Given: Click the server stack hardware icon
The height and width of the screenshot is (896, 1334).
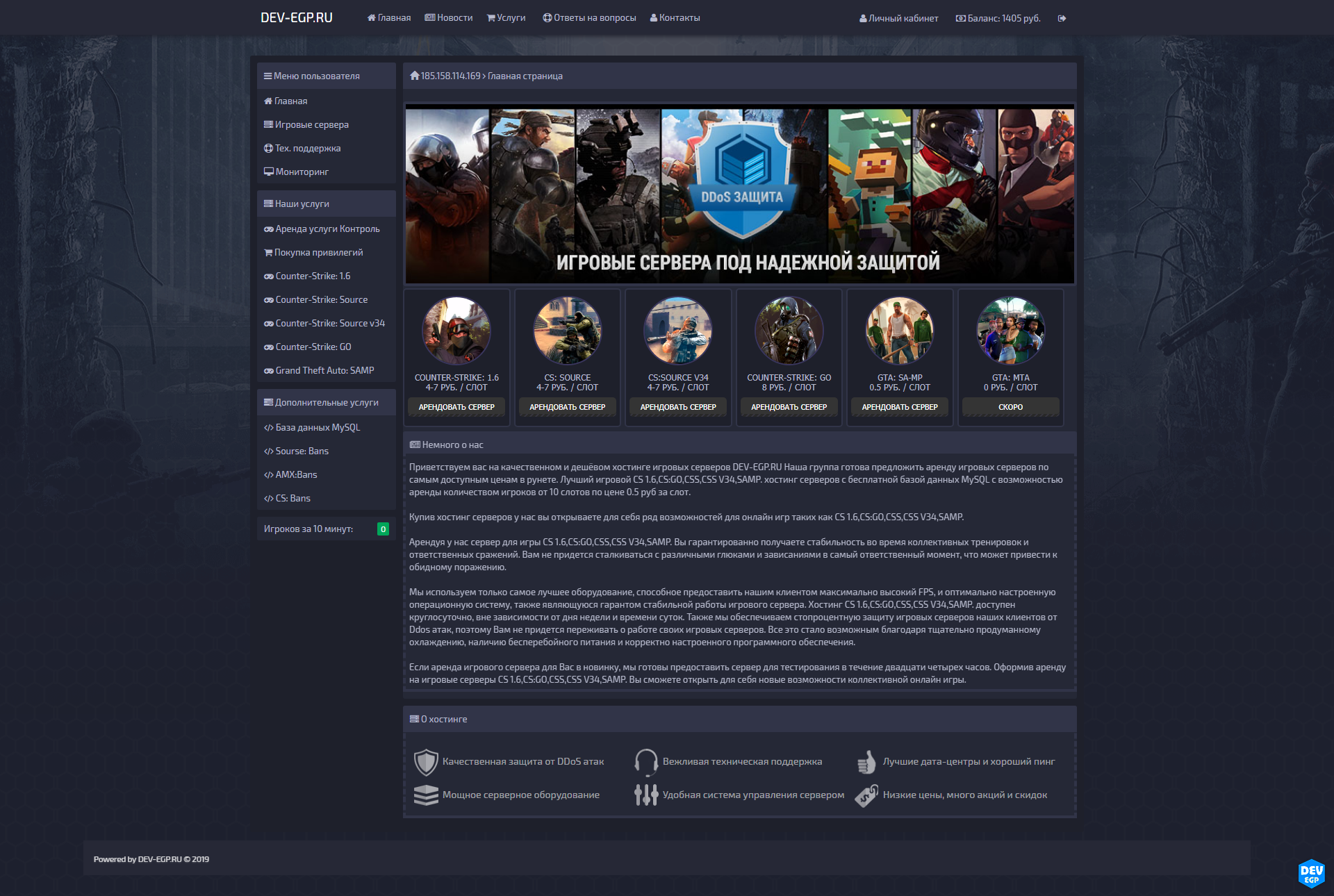Looking at the screenshot, I should tap(426, 795).
